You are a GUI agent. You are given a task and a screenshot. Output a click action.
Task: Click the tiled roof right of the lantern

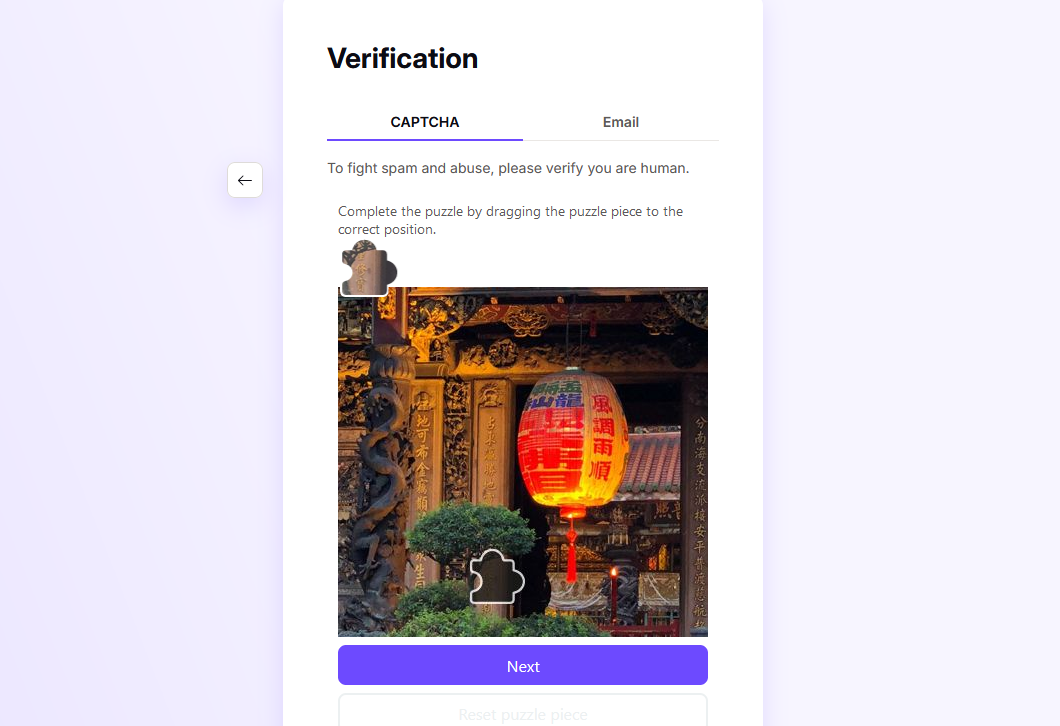tap(652, 461)
